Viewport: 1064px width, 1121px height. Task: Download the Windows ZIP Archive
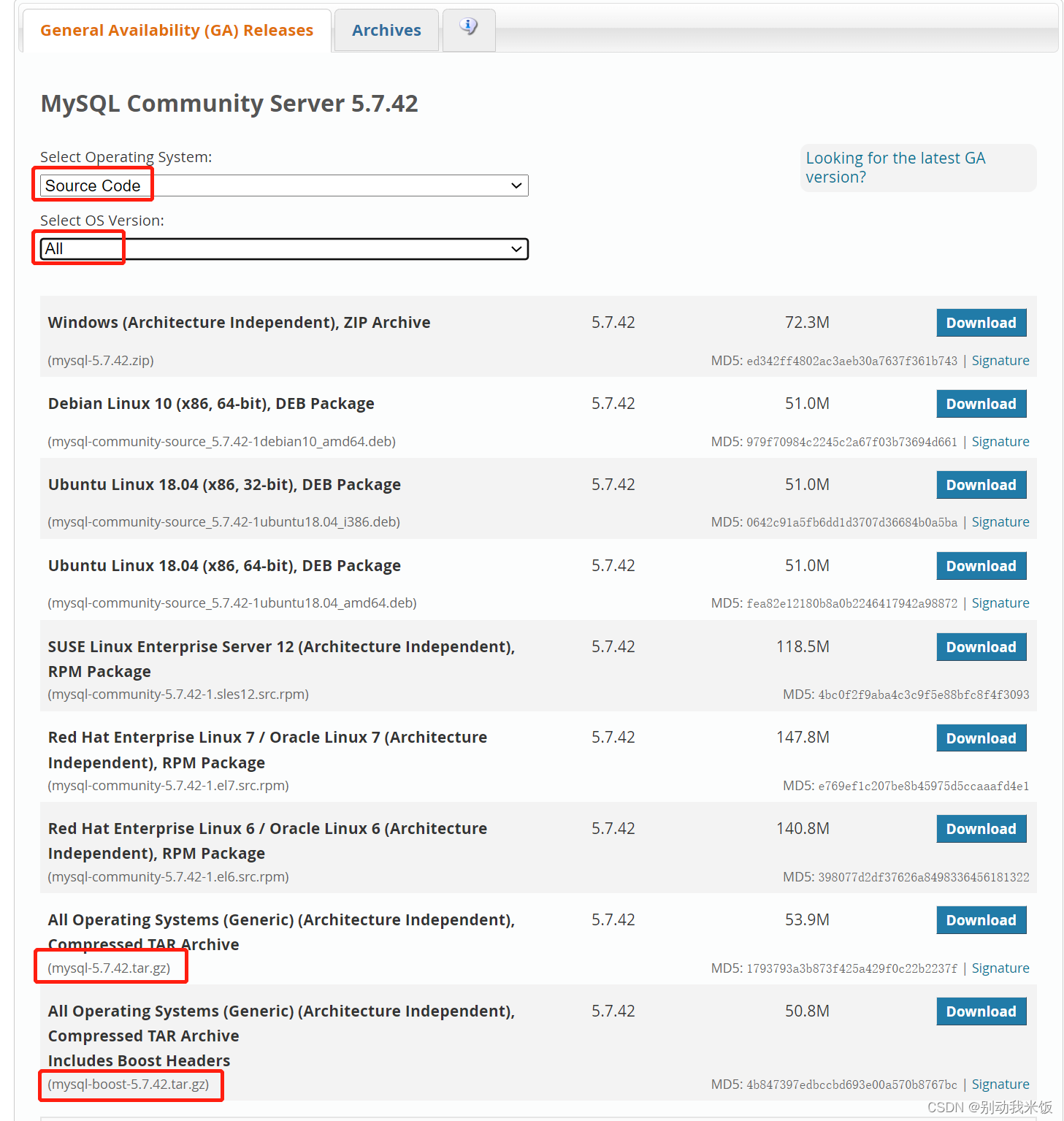point(981,322)
